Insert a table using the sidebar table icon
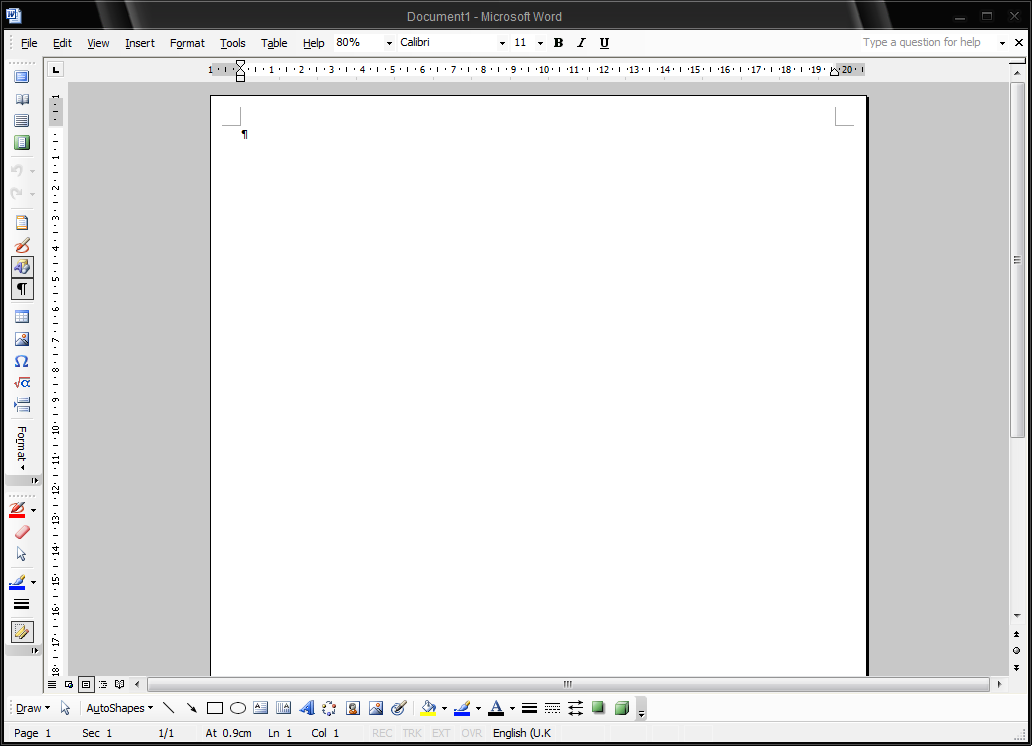The width and height of the screenshot is (1032, 746). (22, 317)
